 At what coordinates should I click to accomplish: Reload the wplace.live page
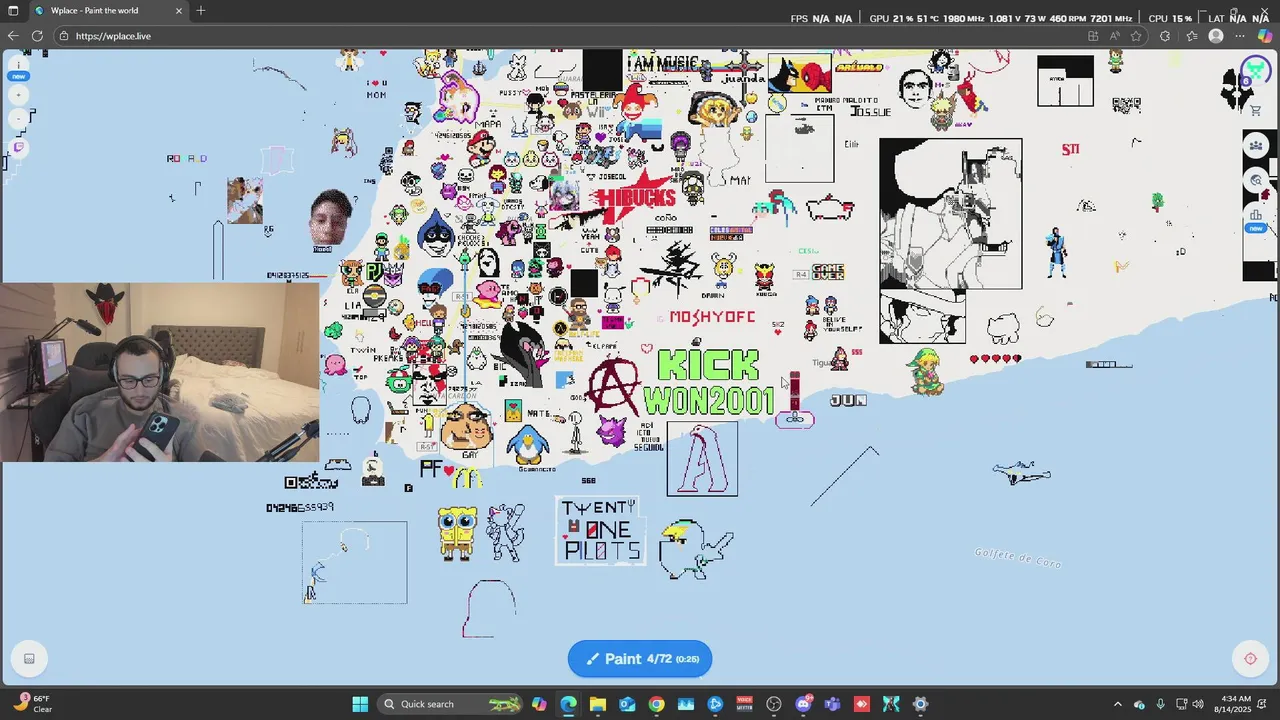[37, 36]
